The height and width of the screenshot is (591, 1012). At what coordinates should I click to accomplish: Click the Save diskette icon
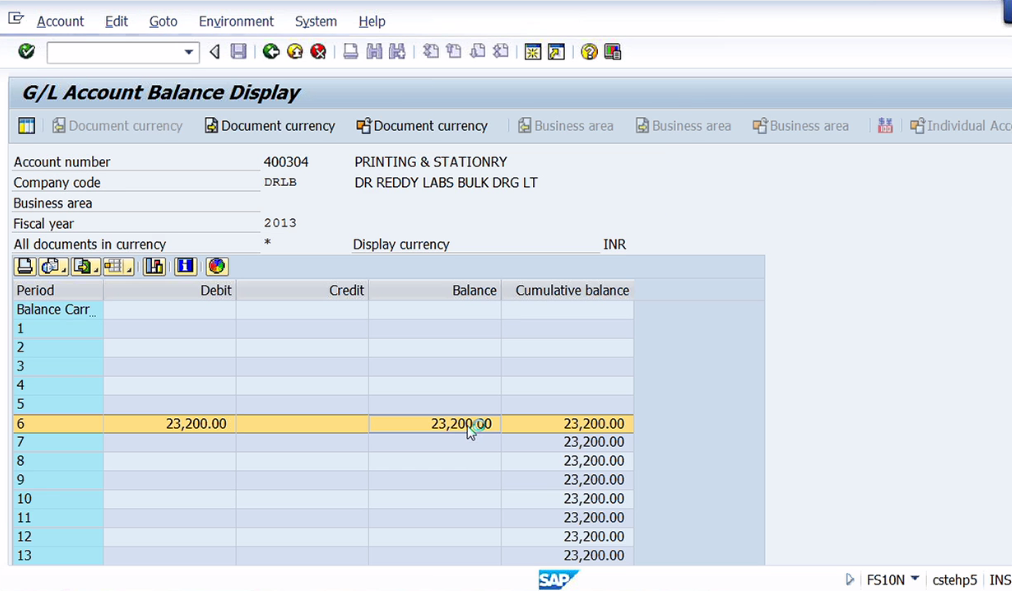(x=238, y=52)
